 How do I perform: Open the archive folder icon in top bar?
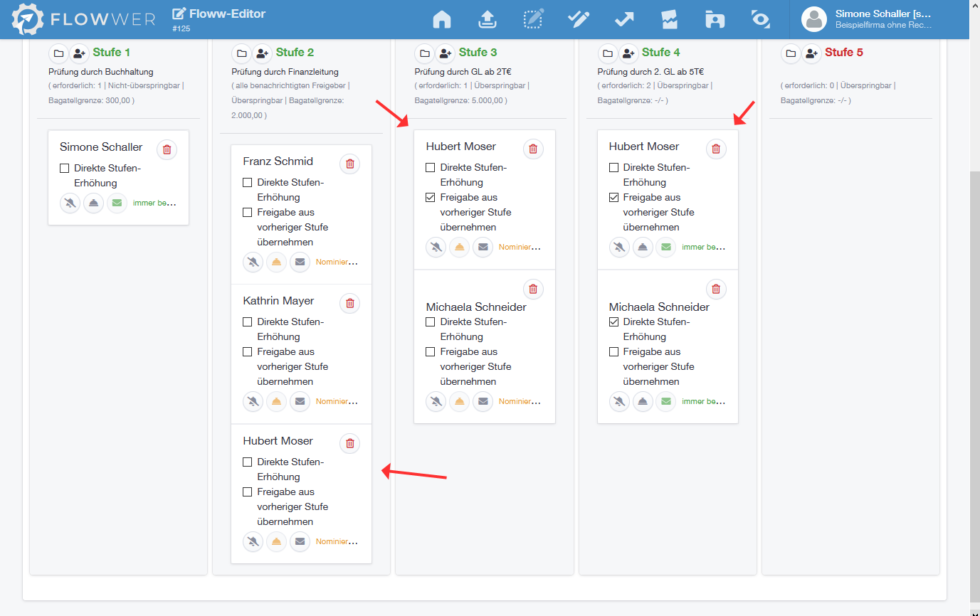click(x=715, y=19)
